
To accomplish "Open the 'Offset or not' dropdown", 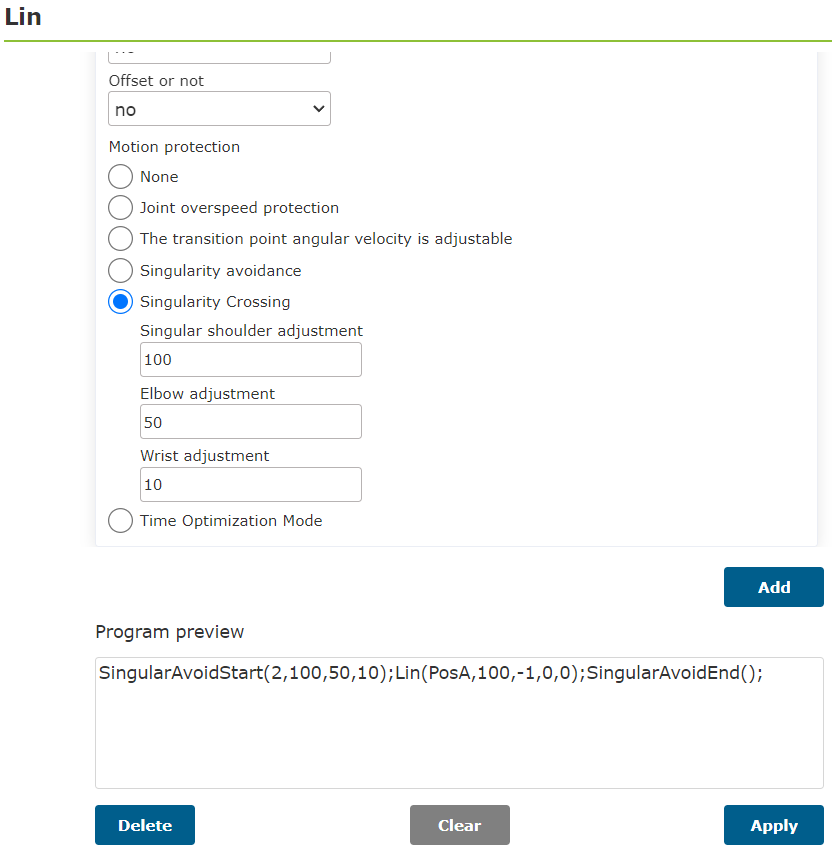I will (219, 109).
